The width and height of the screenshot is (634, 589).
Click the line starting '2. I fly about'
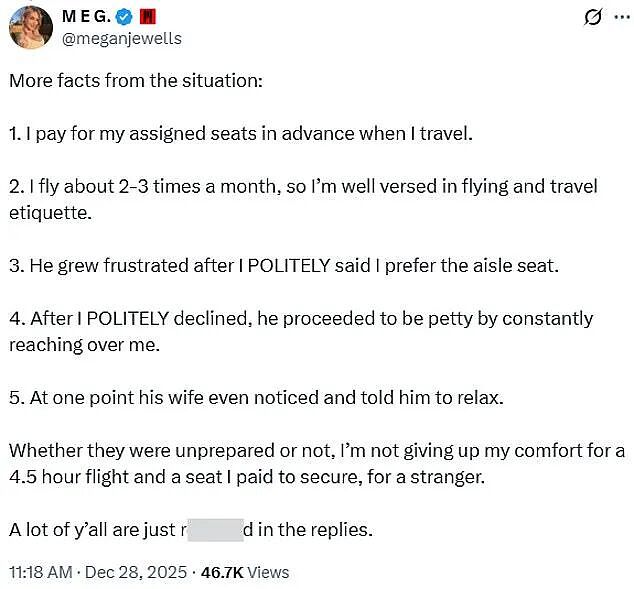coord(303,187)
